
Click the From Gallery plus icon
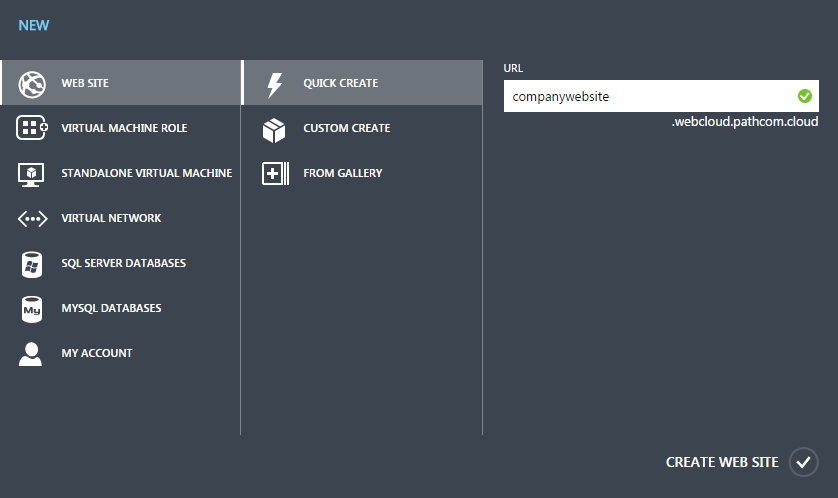click(275, 174)
